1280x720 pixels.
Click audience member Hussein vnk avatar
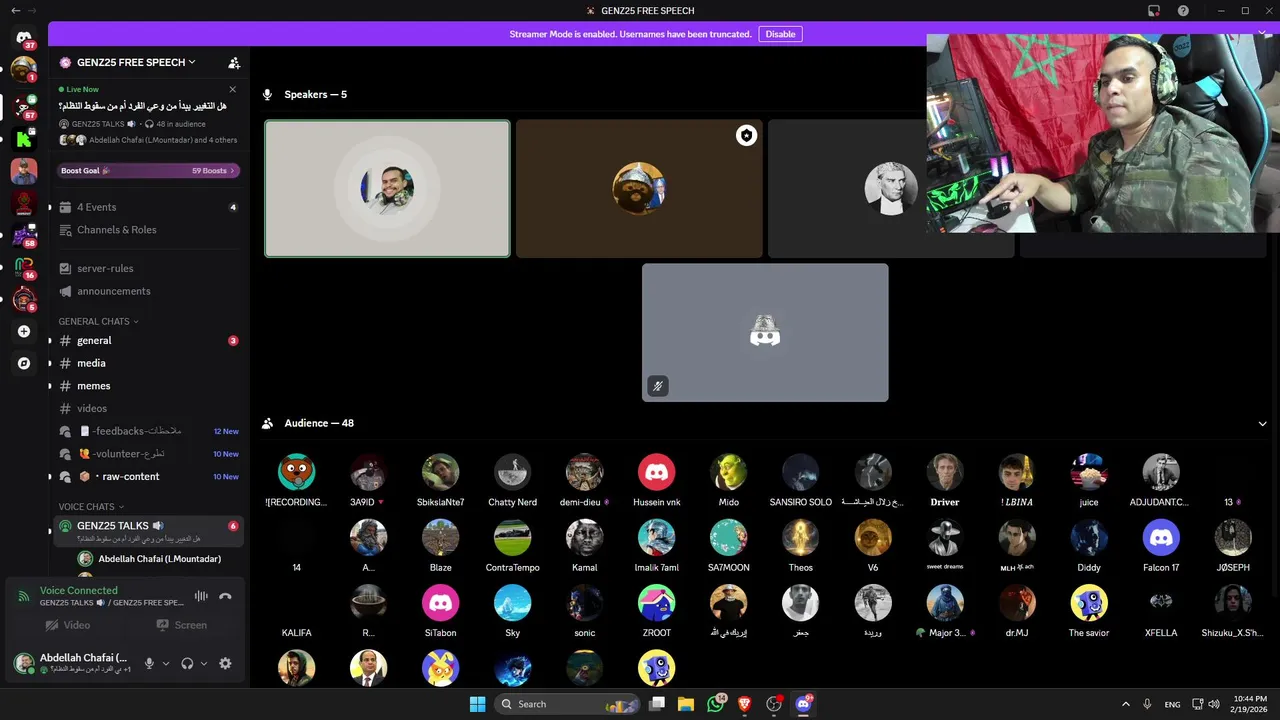click(x=656, y=472)
